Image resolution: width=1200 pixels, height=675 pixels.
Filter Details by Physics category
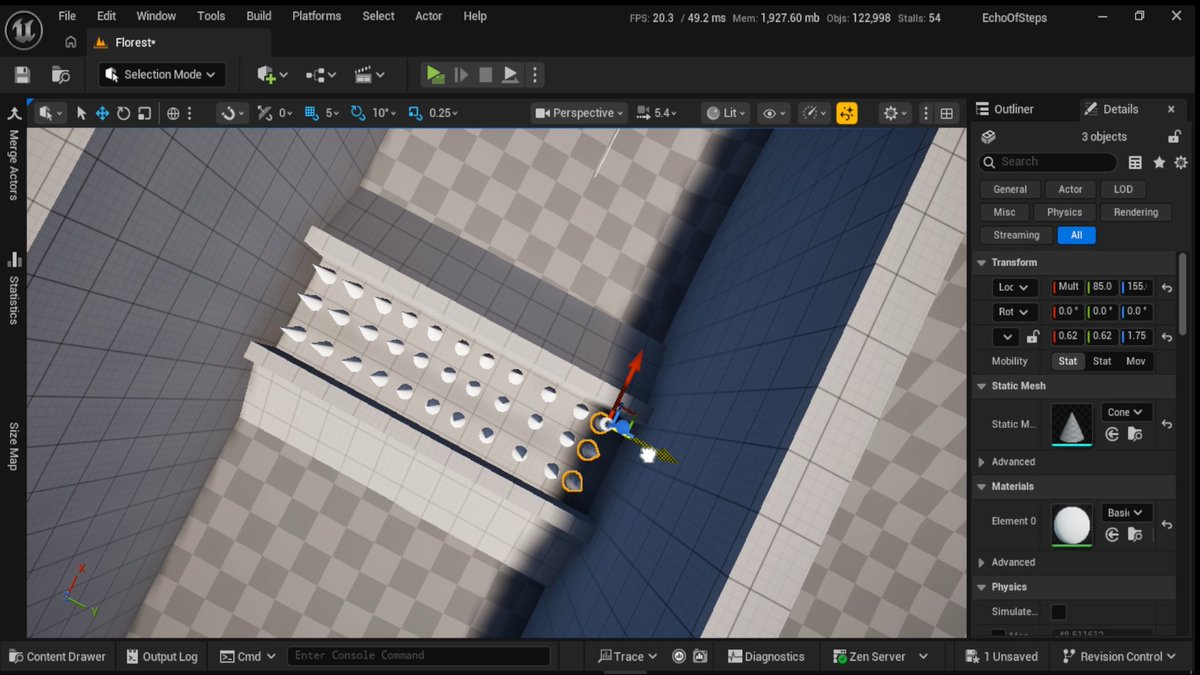coord(1064,212)
